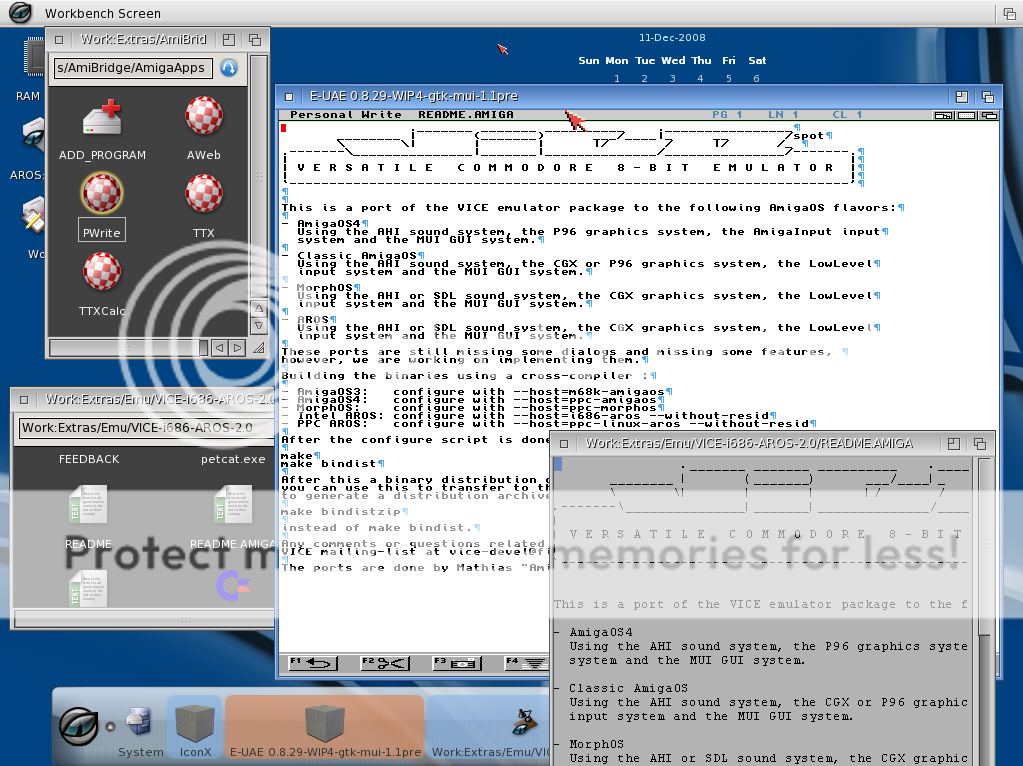Click the first gadget right of CL 1
Image resolution: width=1023 pixels, height=766 pixels.
943,115
